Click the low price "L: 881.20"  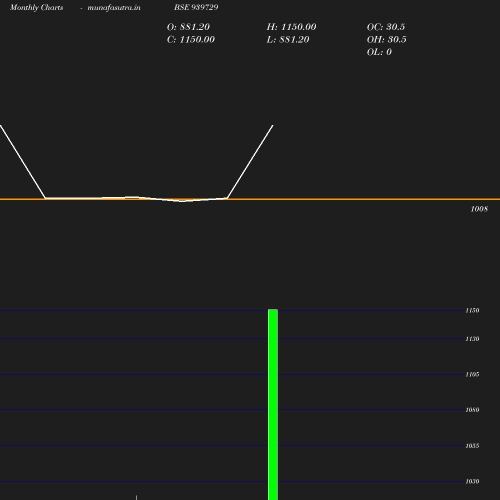[288, 40]
